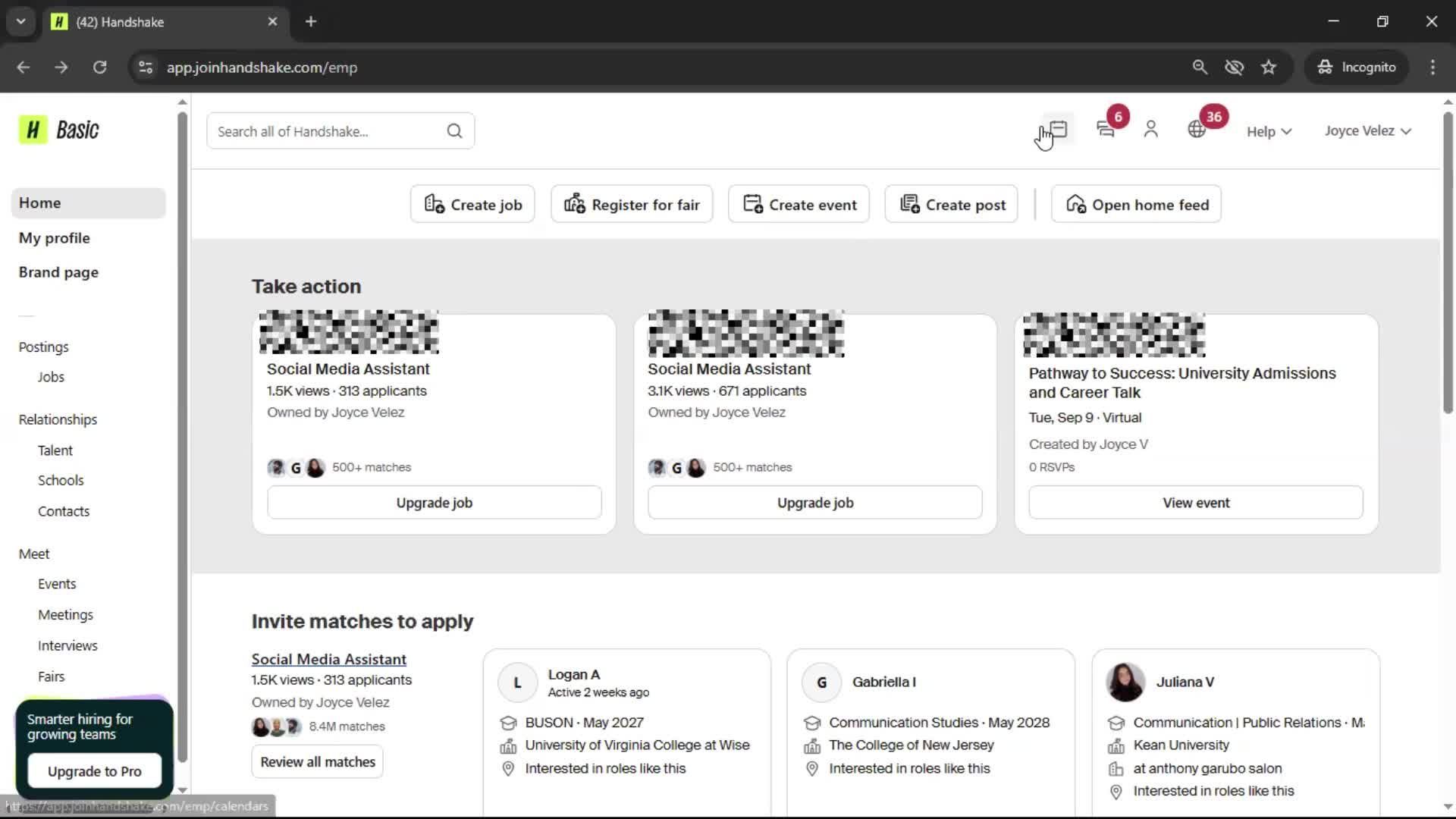The height and width of the screenshot is (819, 1456).
Task: Click the search magnifier icon
Action: [x=454, y=131]
